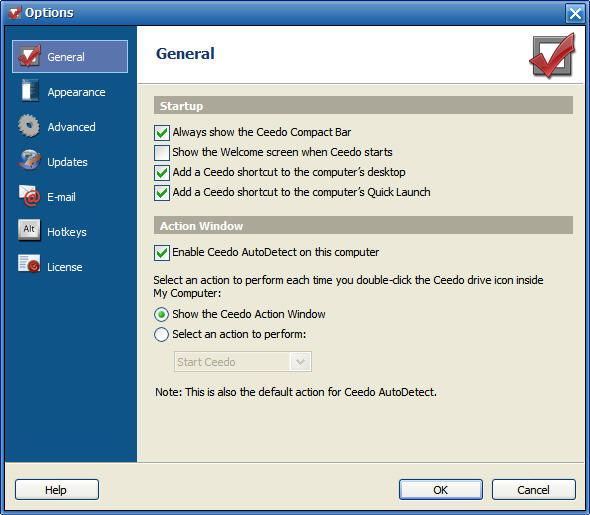This screenshot has width=590, height=515.
Task: Expand the Start Ceedo dropdown arrow
Action: [x=300, y=362]
